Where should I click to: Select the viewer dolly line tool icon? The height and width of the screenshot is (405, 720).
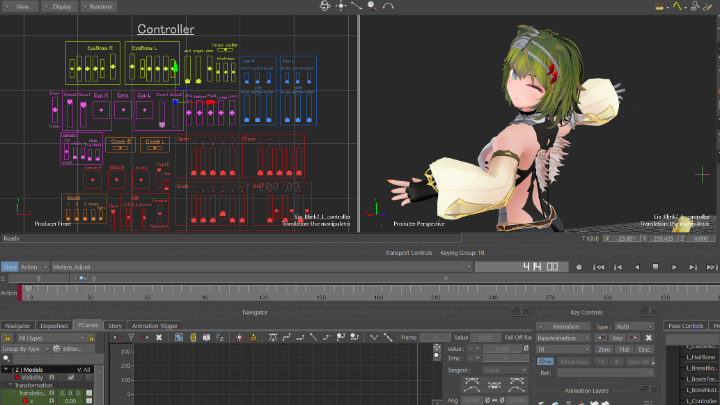356,6
